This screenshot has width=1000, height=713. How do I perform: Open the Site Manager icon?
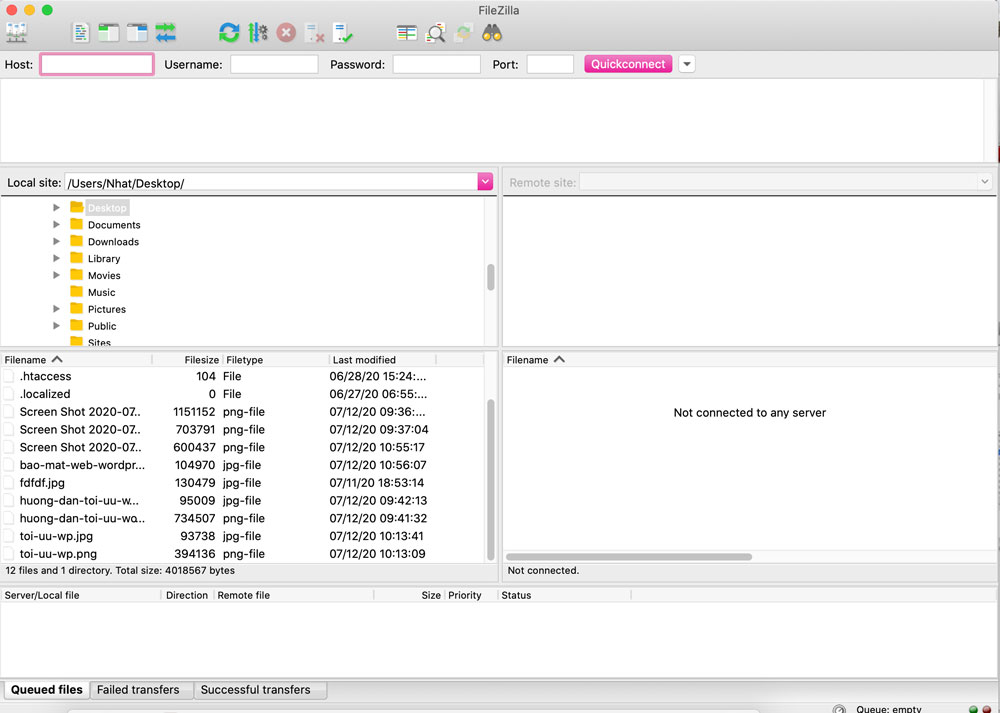(17, 33)
